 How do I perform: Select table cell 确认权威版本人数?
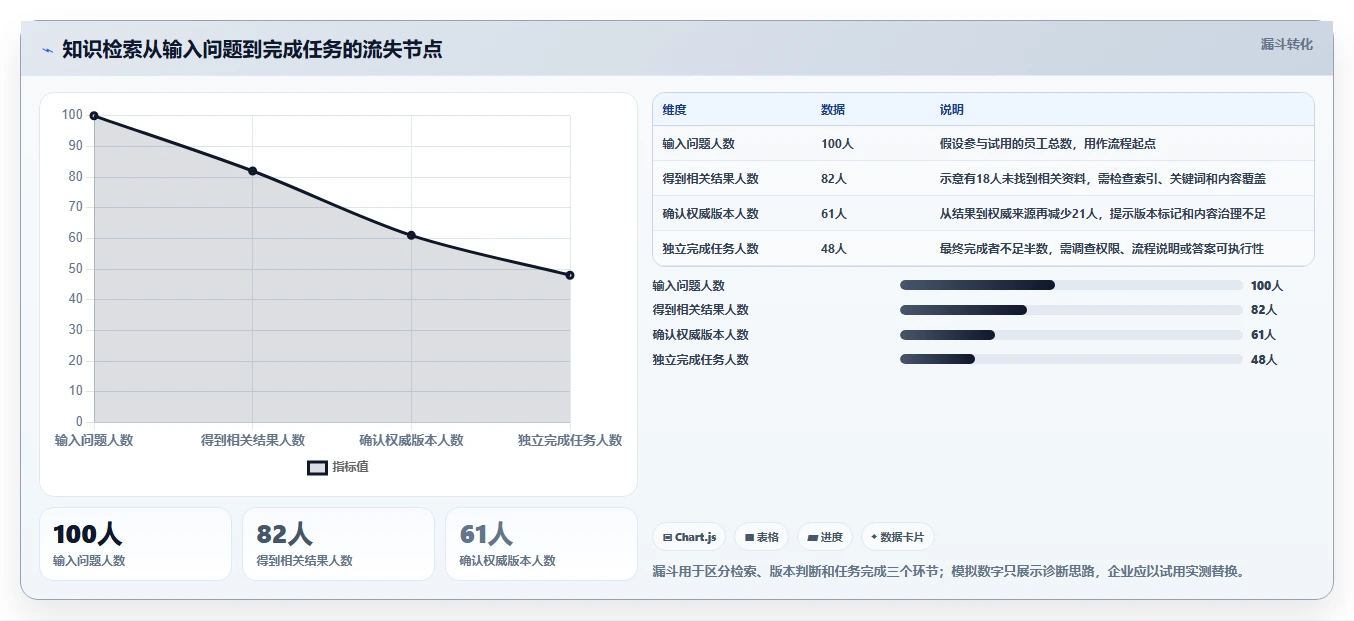[710, 214]
